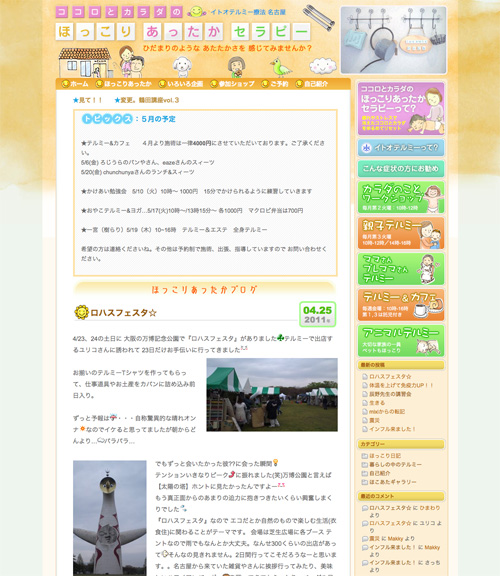
Task: Click the hanging pots header photo
Action: [393, 40]
